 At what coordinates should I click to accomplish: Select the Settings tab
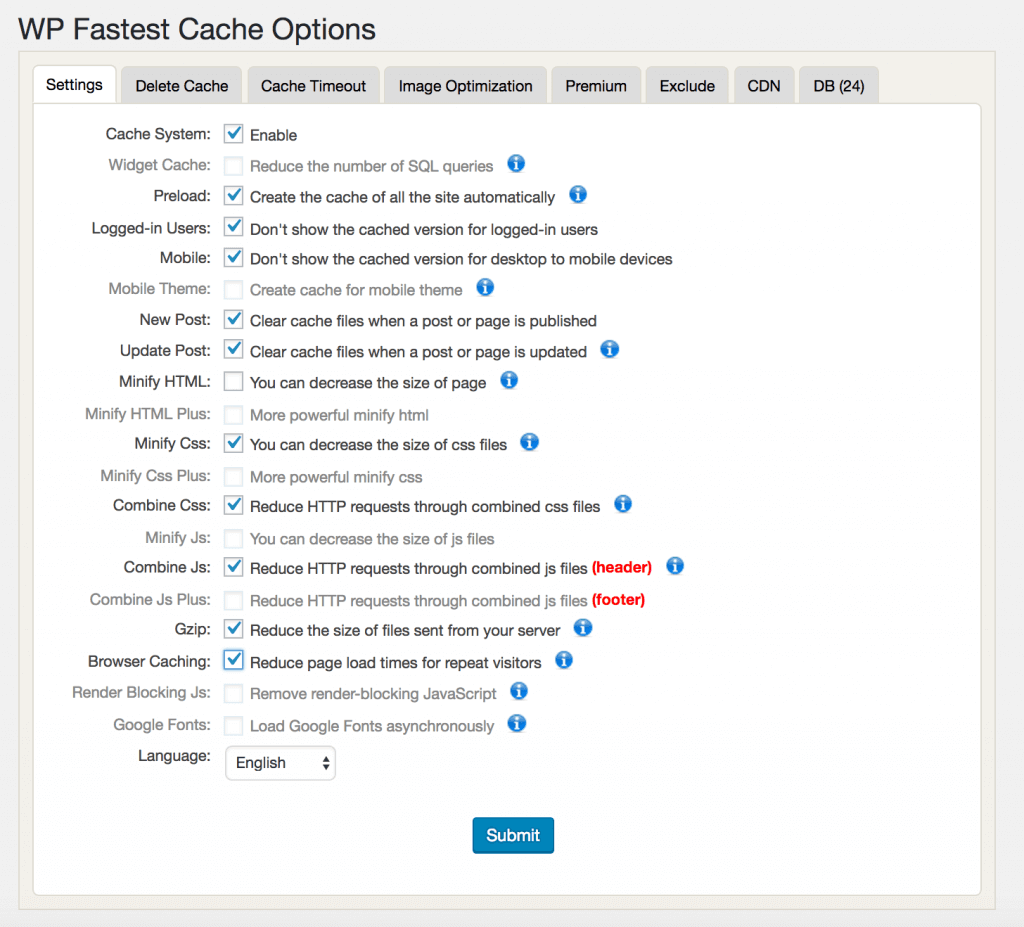(x=74, y=85)
